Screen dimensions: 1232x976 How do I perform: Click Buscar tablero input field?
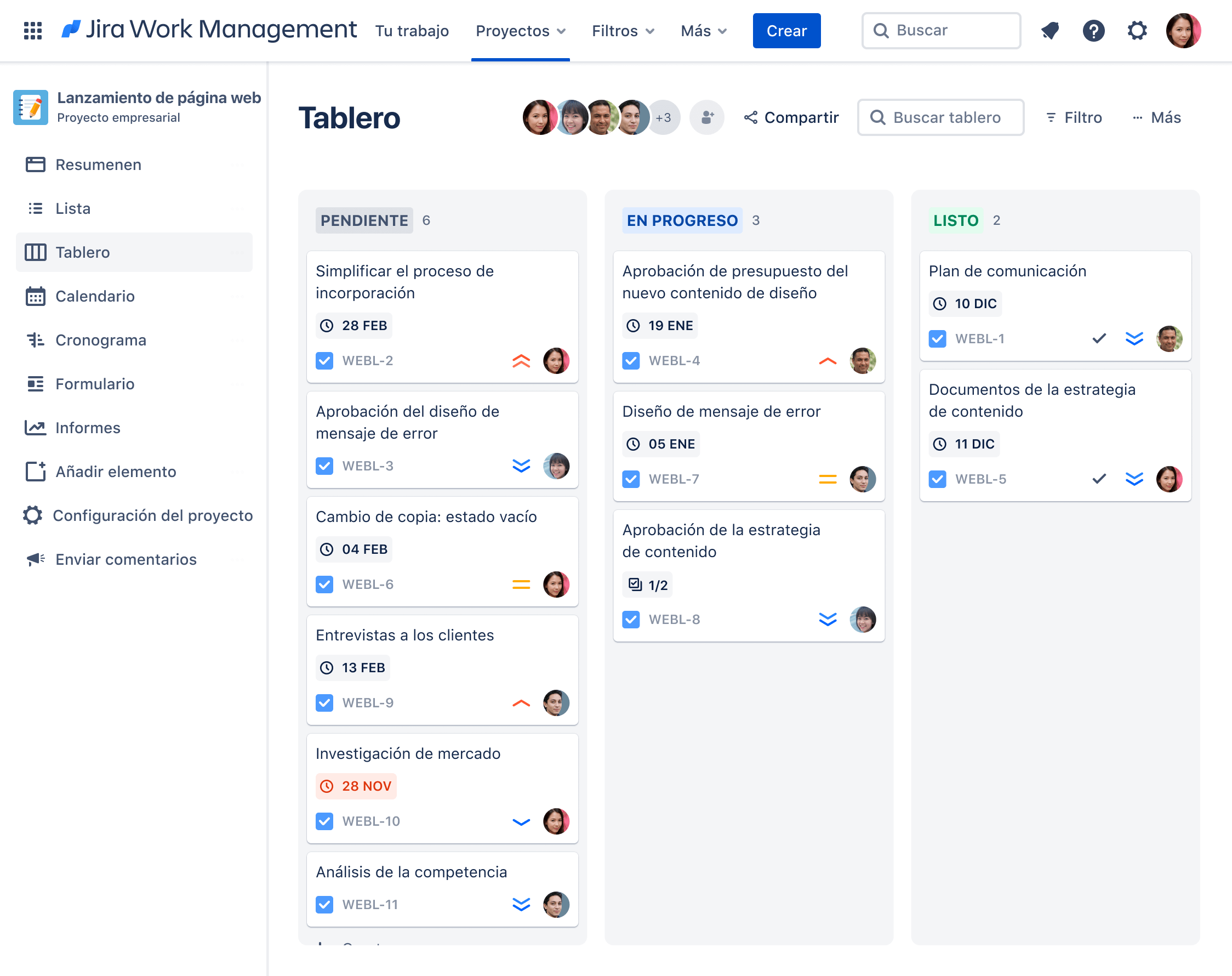[940, 117]
